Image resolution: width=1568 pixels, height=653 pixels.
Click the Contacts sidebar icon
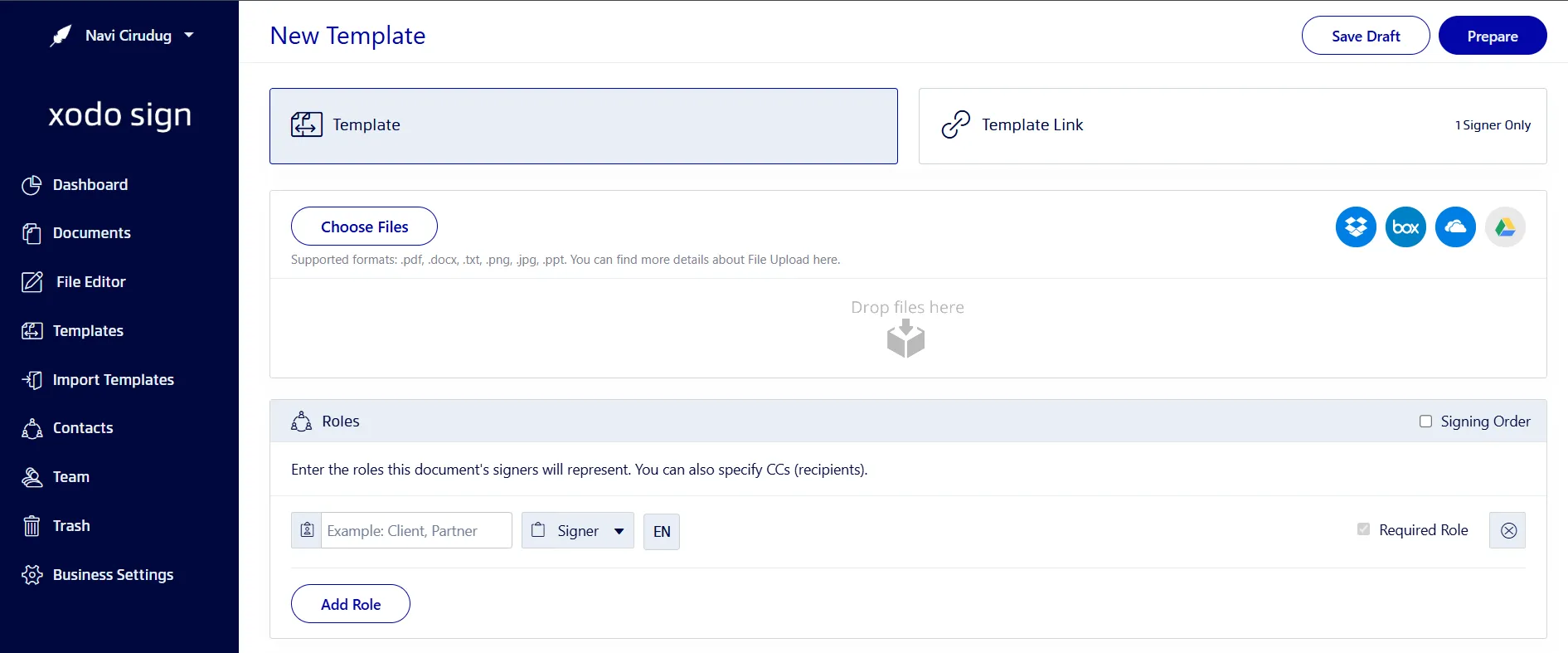[32, 428]
